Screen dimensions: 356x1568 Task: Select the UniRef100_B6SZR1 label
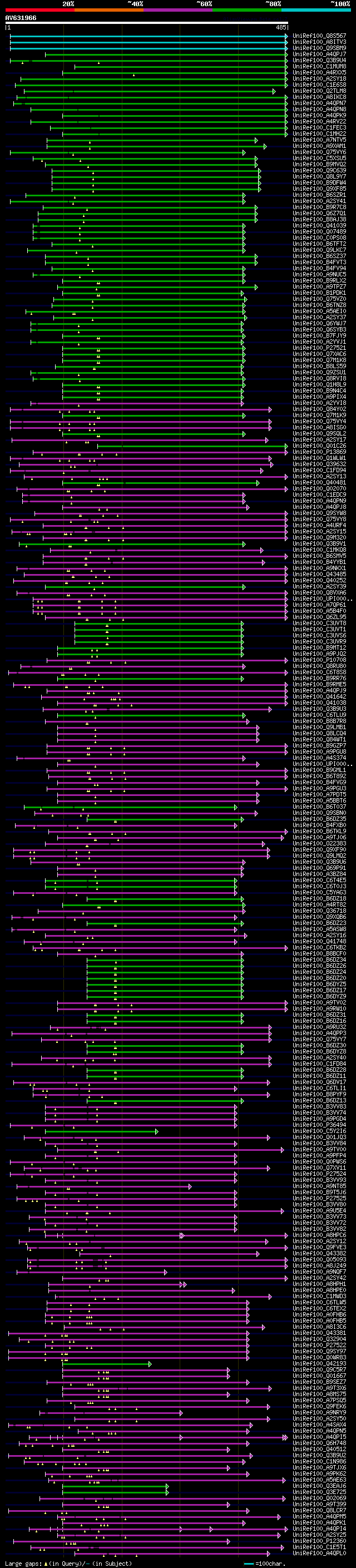coord(319,195)
